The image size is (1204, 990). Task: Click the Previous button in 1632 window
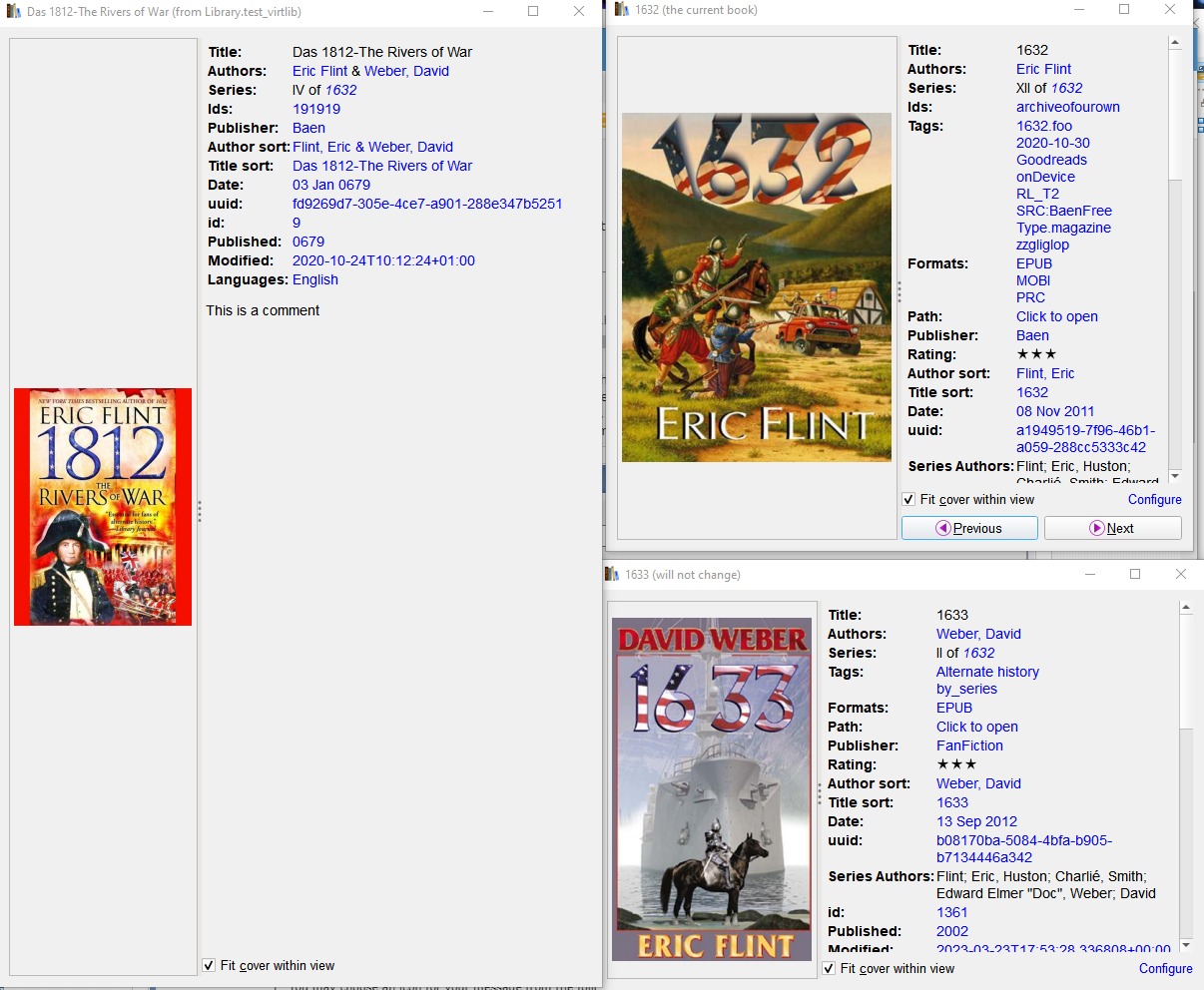coord(969,528)
